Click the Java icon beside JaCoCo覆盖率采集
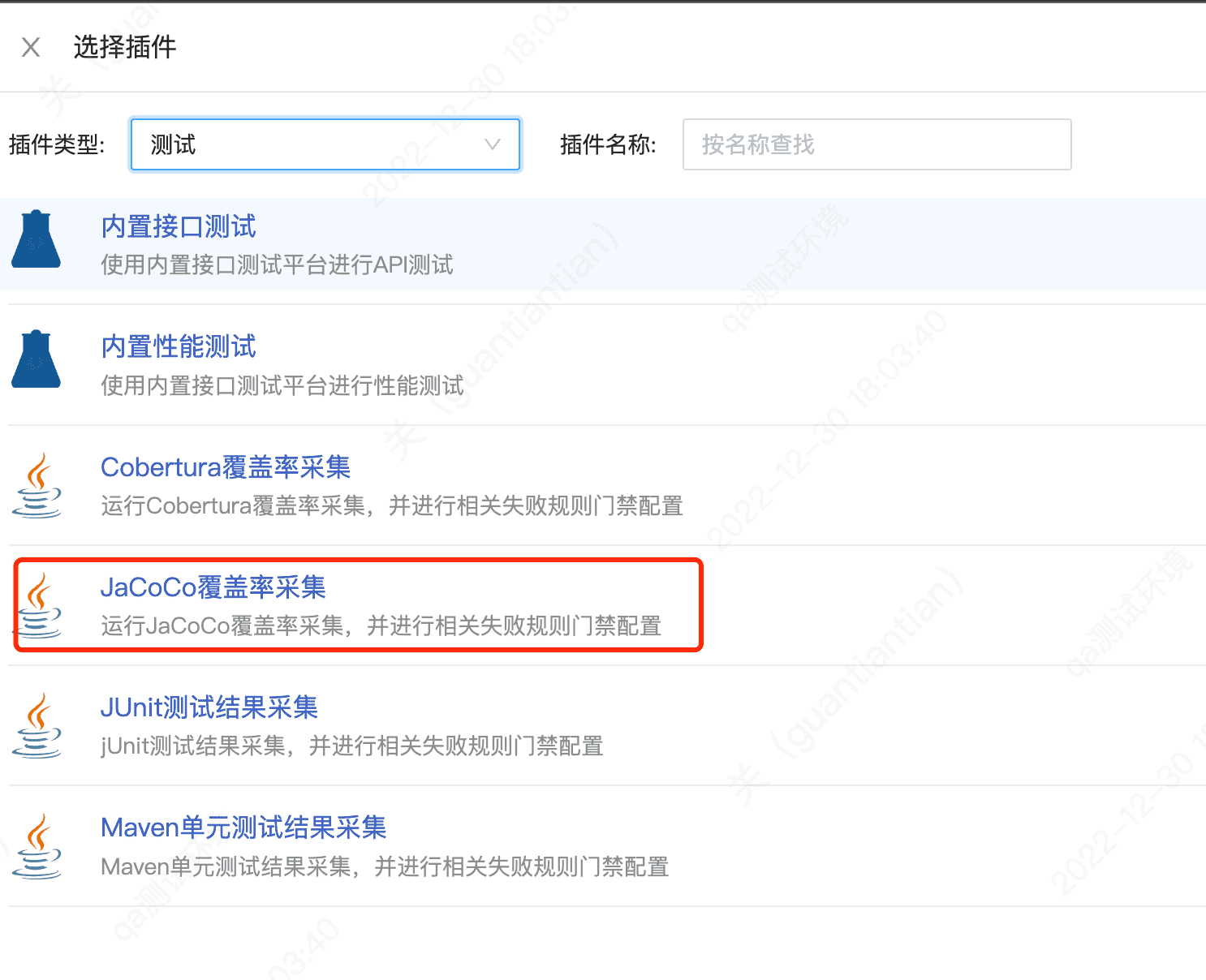Viewport: 1206px width, 980px height. click(37, 605)
